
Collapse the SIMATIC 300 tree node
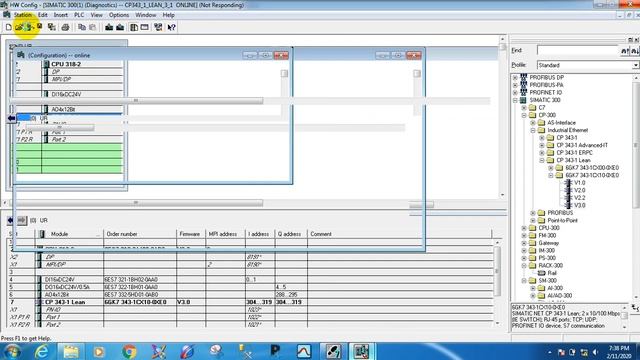click(x=515, y=100)
